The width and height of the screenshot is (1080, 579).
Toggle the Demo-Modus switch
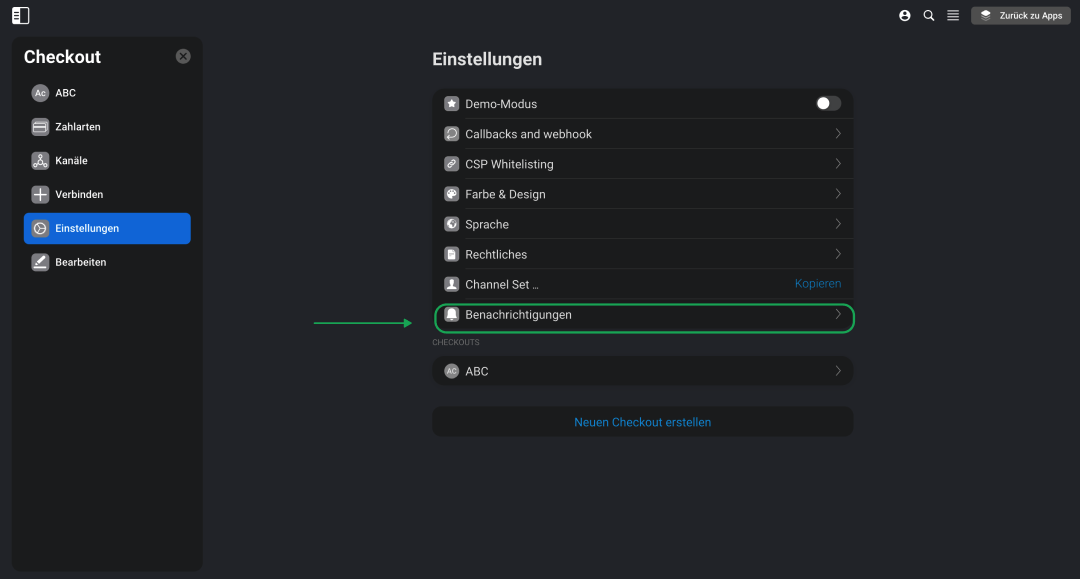828,103
